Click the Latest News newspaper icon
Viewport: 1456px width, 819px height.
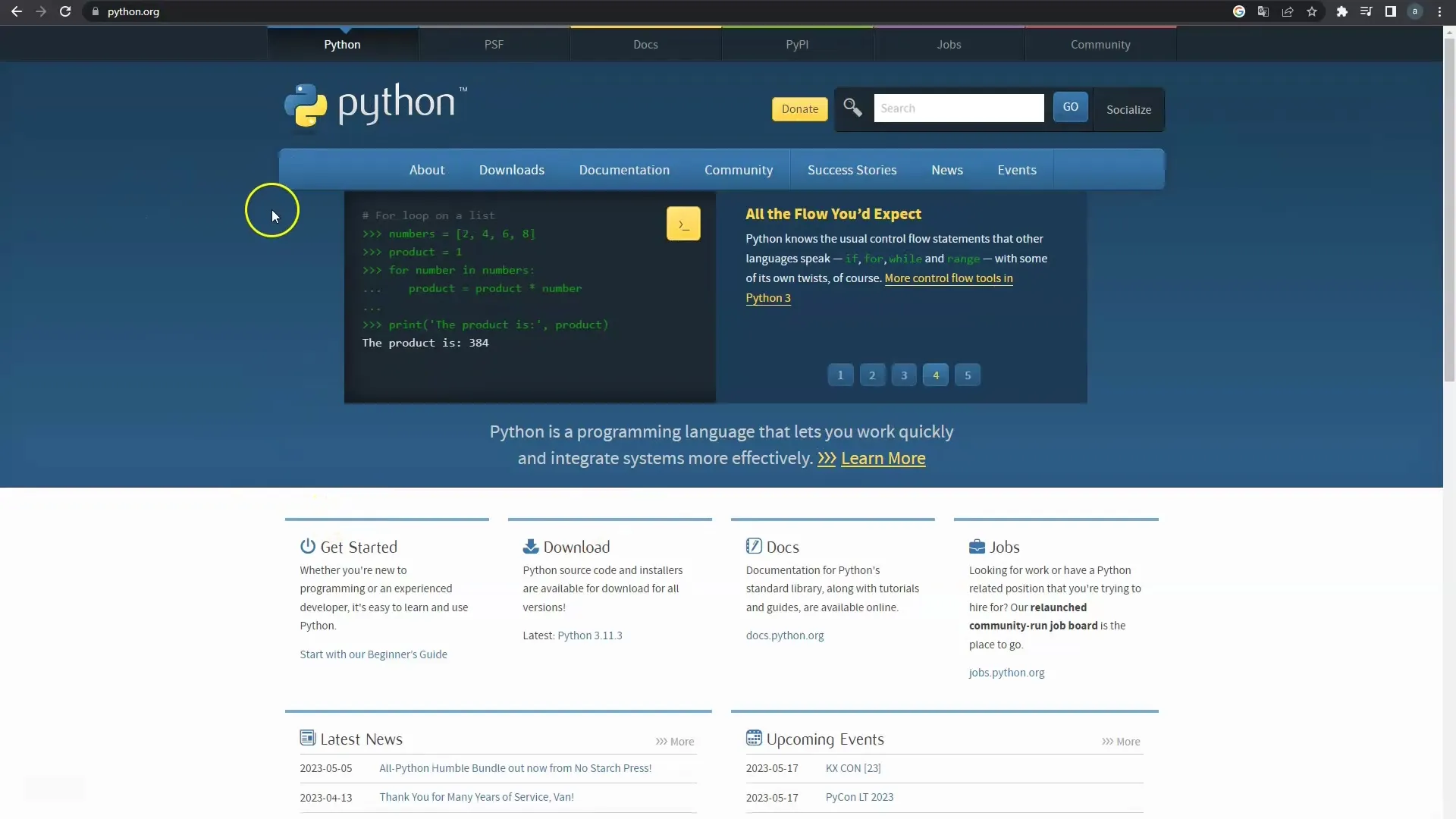point(307,738)
